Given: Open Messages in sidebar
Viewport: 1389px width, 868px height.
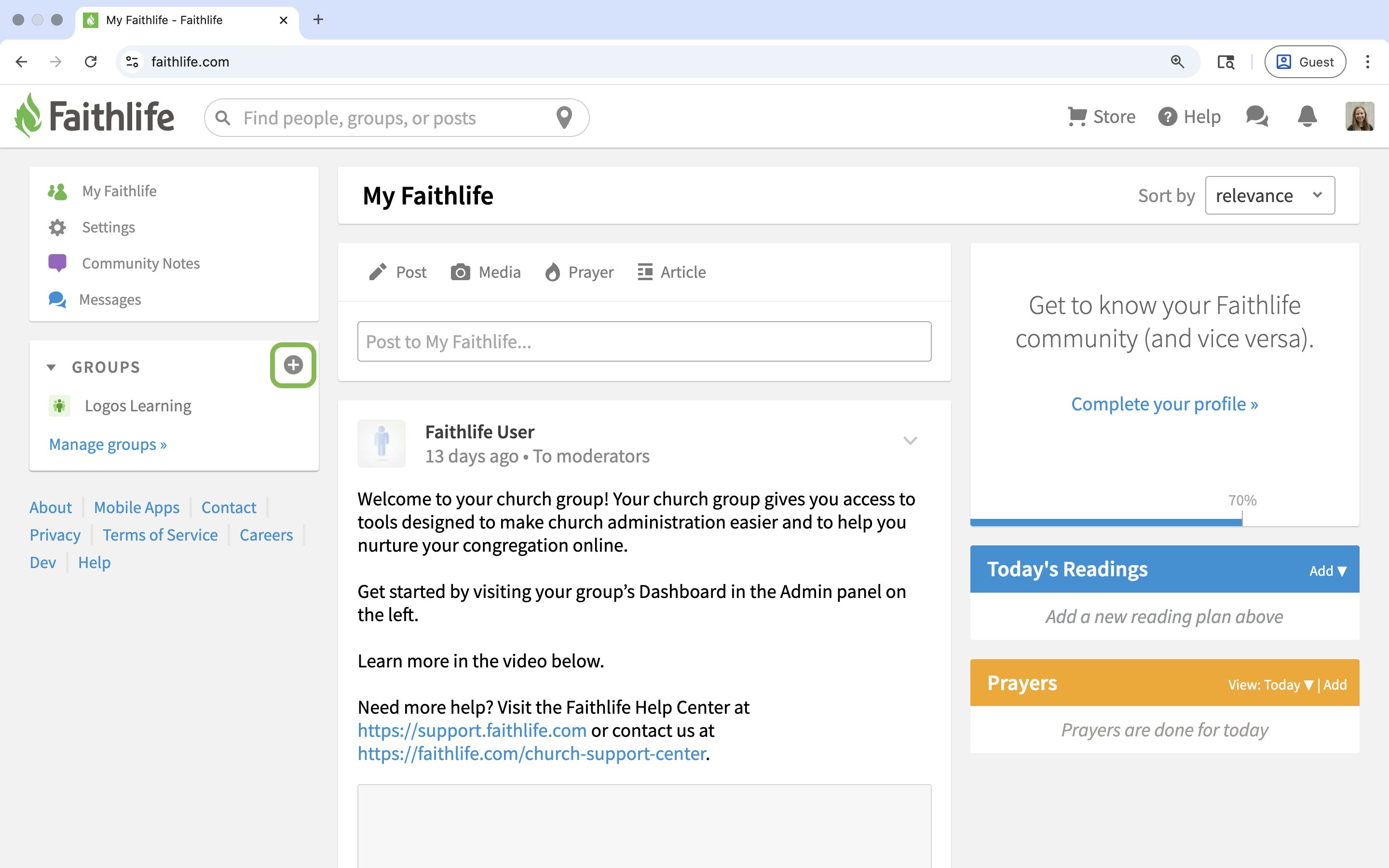Looking at the screenshot, I should (x=109, y=299).
